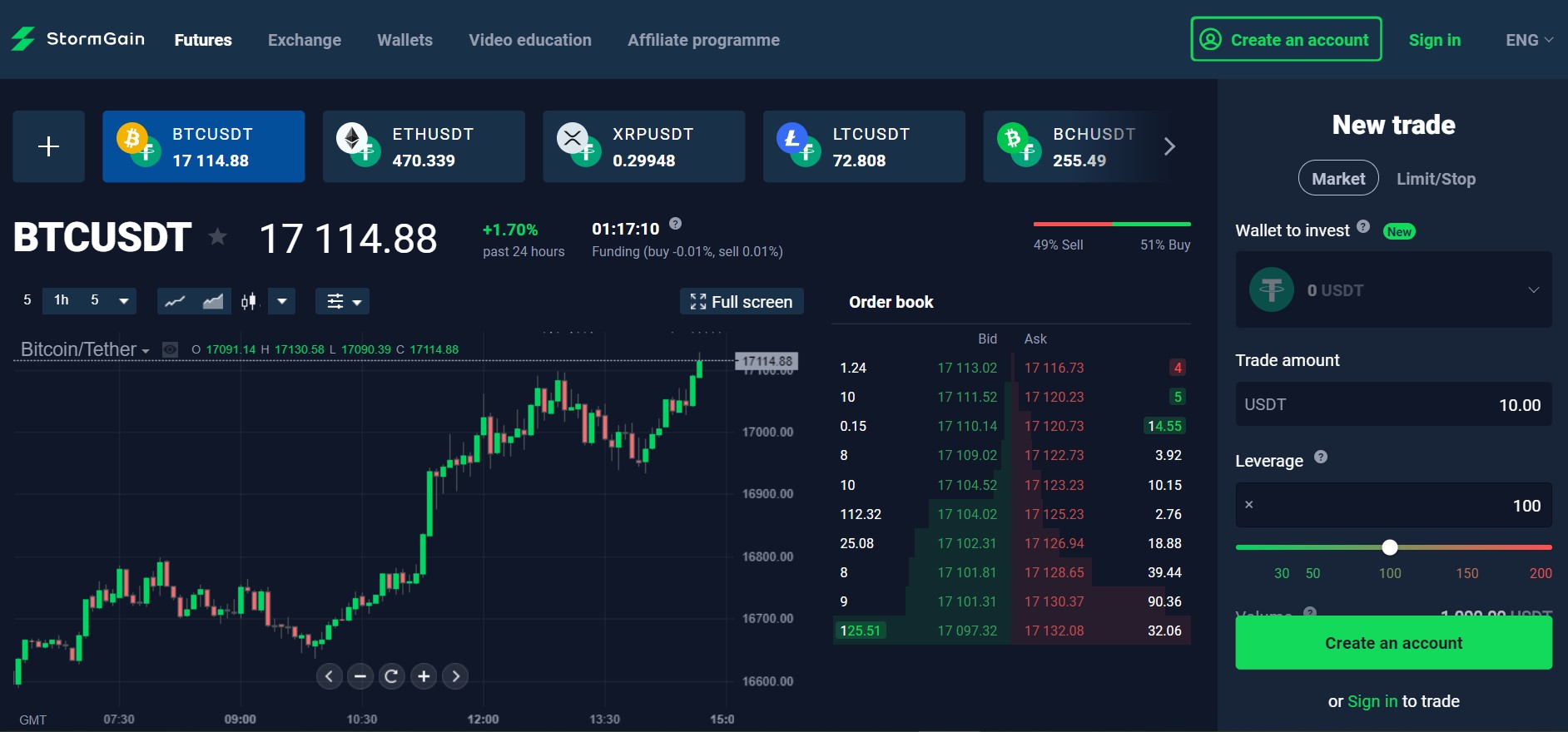Toggle Bitcoin/Tether series visibility eye

point(170,349)
